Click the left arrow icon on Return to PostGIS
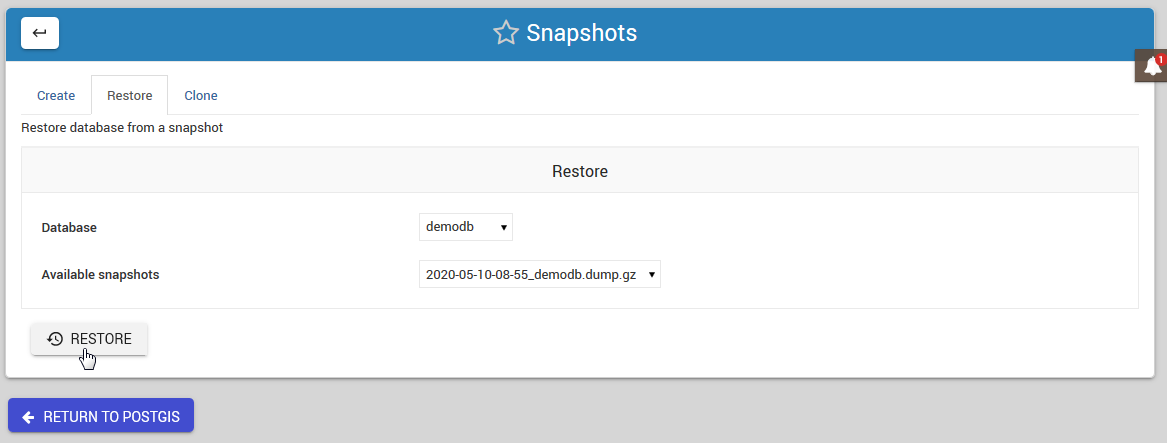Screen dimensions: 1167x443 28,417
